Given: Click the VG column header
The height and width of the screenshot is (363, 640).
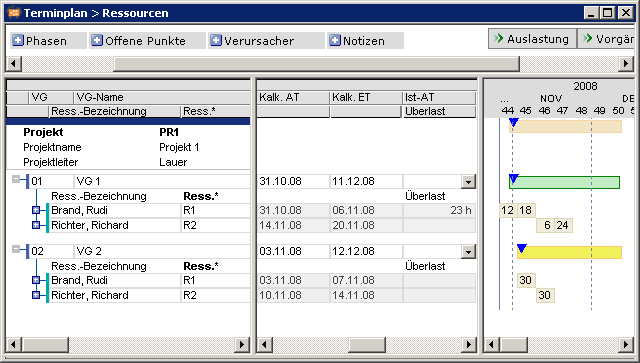Looking at the screenshot, I should 51,97.
